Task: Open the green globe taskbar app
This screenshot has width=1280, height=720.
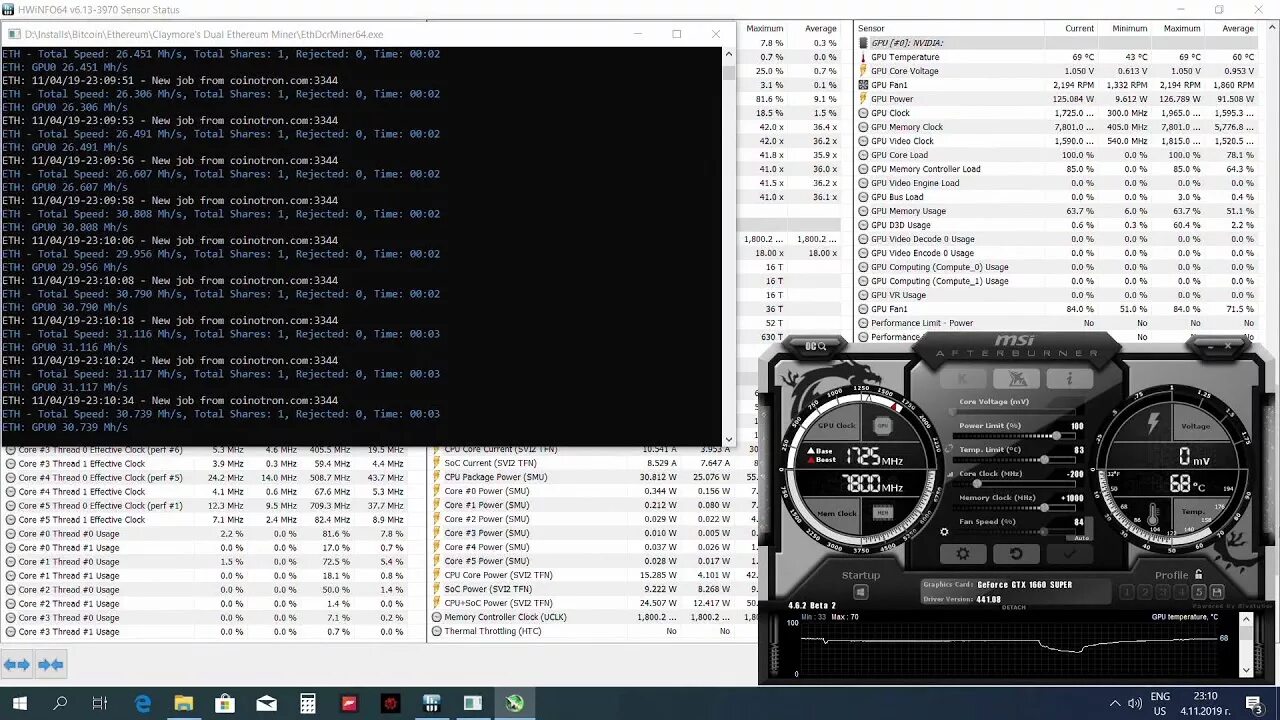Action: (x=514, y=703)
